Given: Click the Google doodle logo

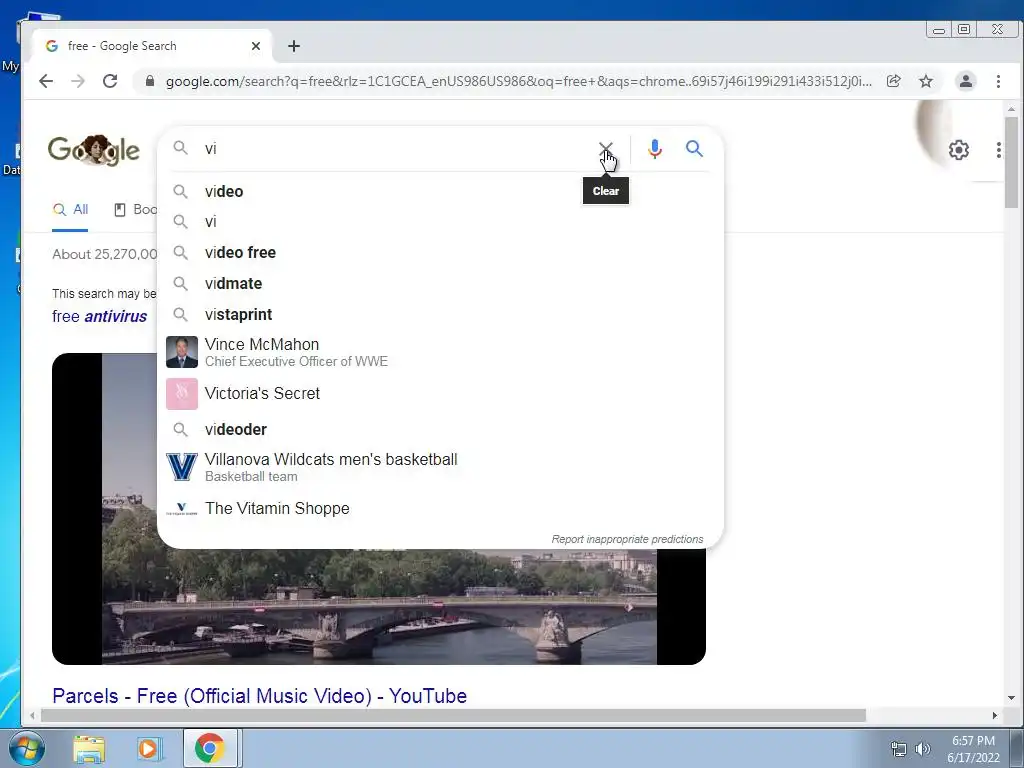Looking at the screenshot, I should (93, 150).
